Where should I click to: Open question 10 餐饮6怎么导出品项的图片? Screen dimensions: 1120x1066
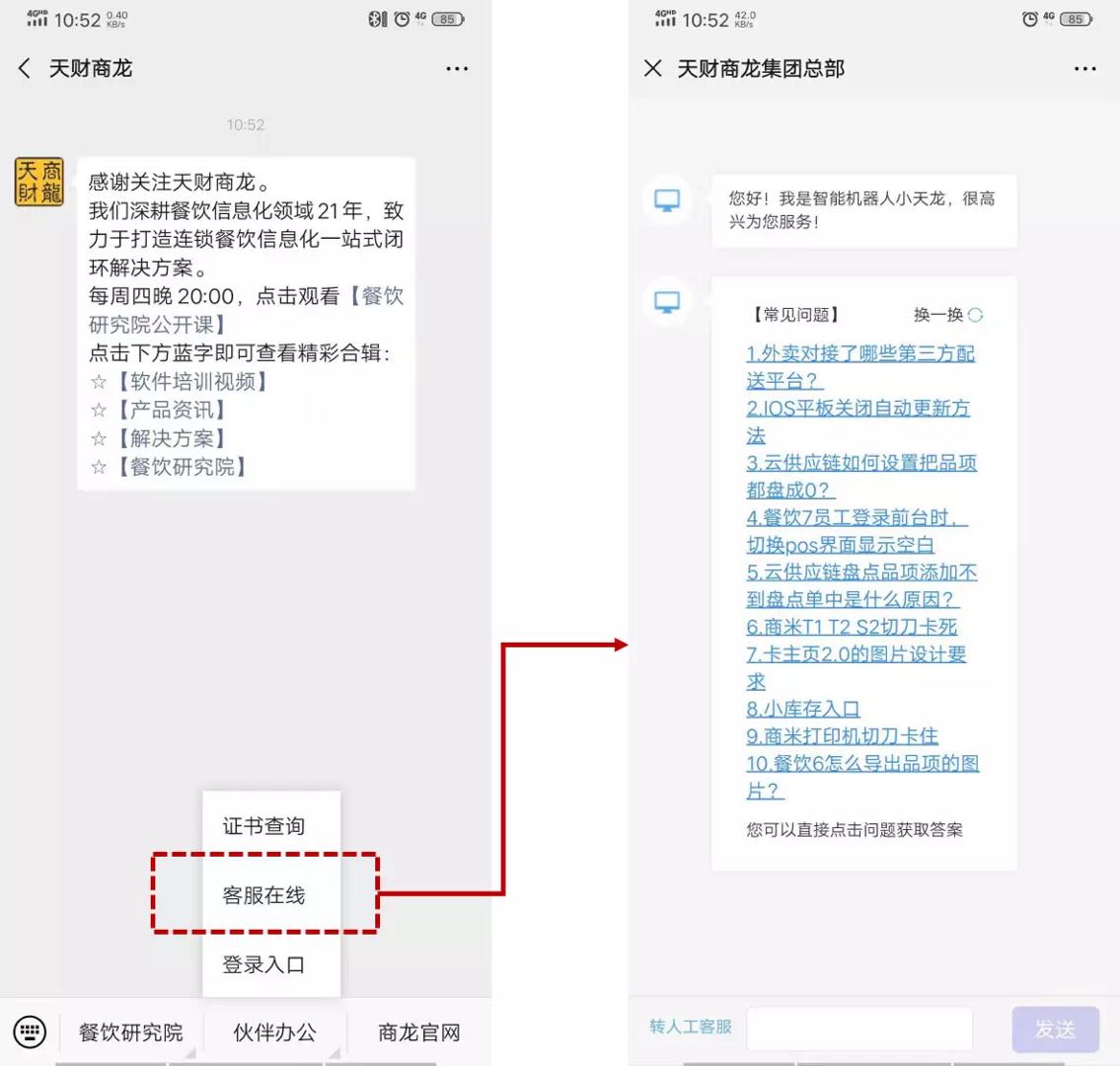click(x=862, y=777)
